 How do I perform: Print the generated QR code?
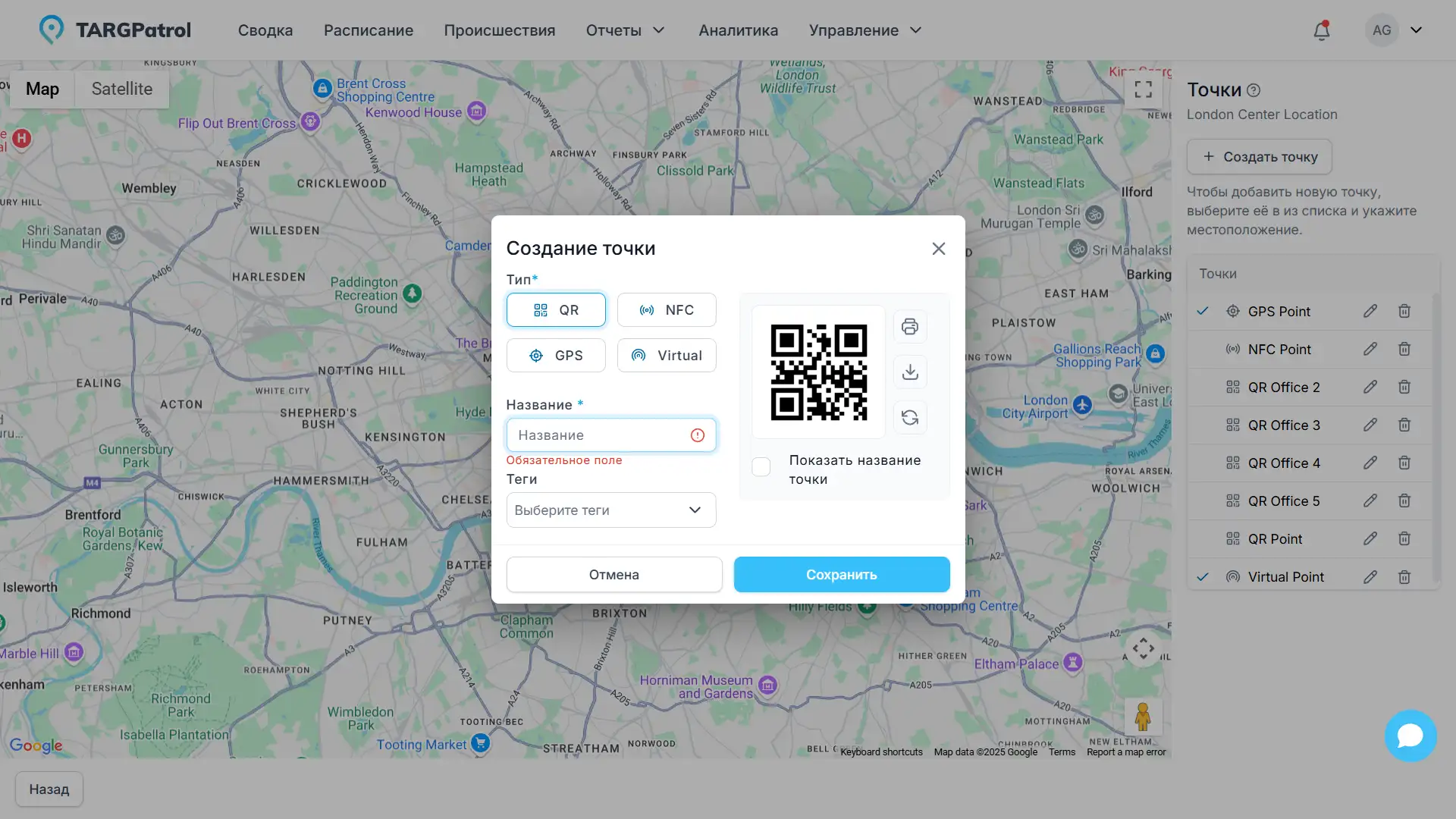click(909, 327)
